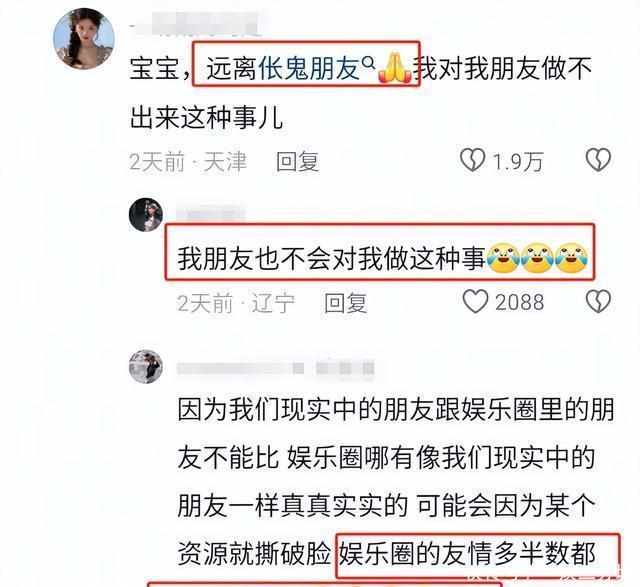The width and height of the screenshot is (640, 587).
Task: Tap the blurred username of the Liaoning replier
Action: pos(211,216)
